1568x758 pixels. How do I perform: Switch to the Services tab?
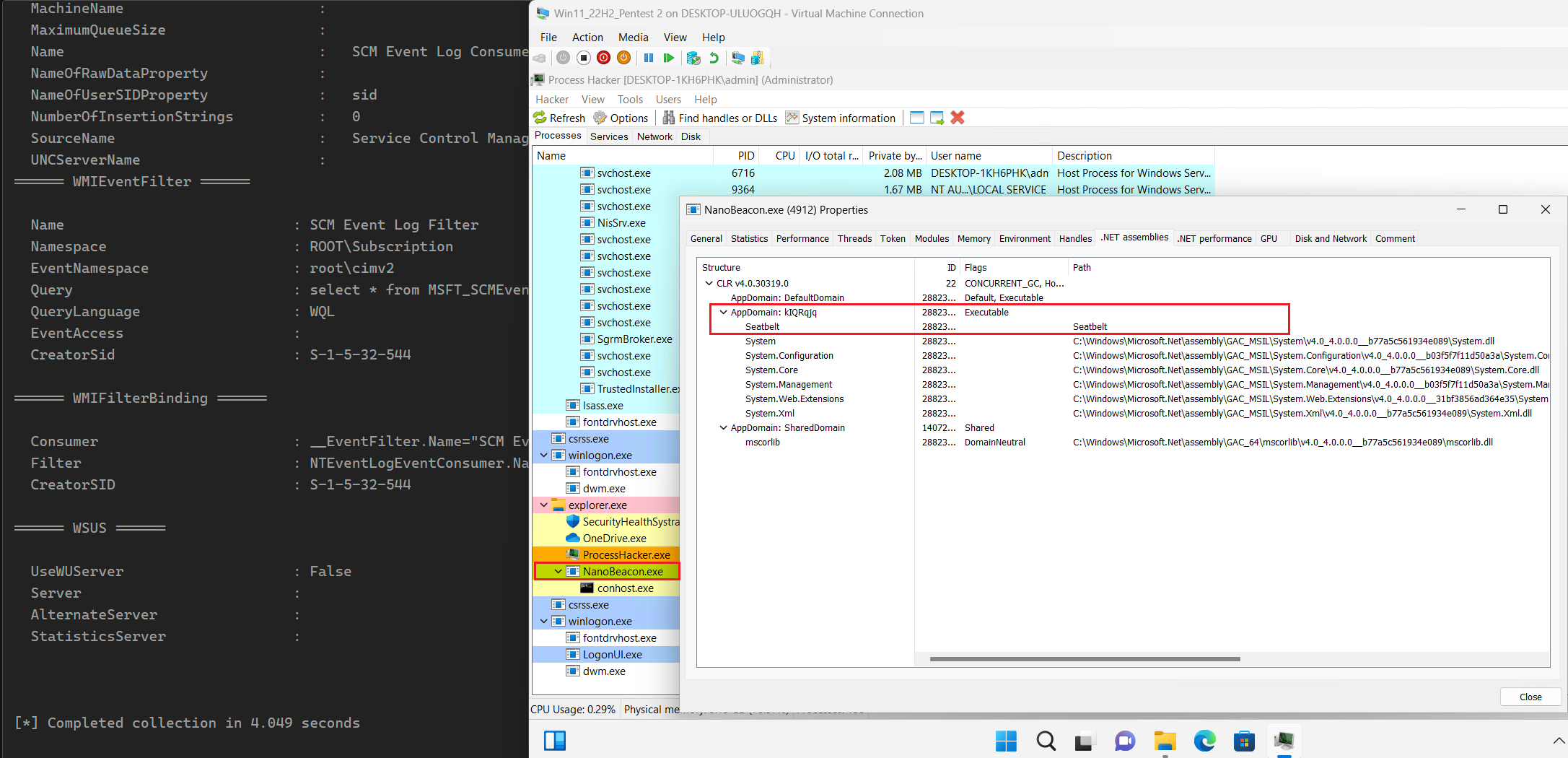[609, 136]
